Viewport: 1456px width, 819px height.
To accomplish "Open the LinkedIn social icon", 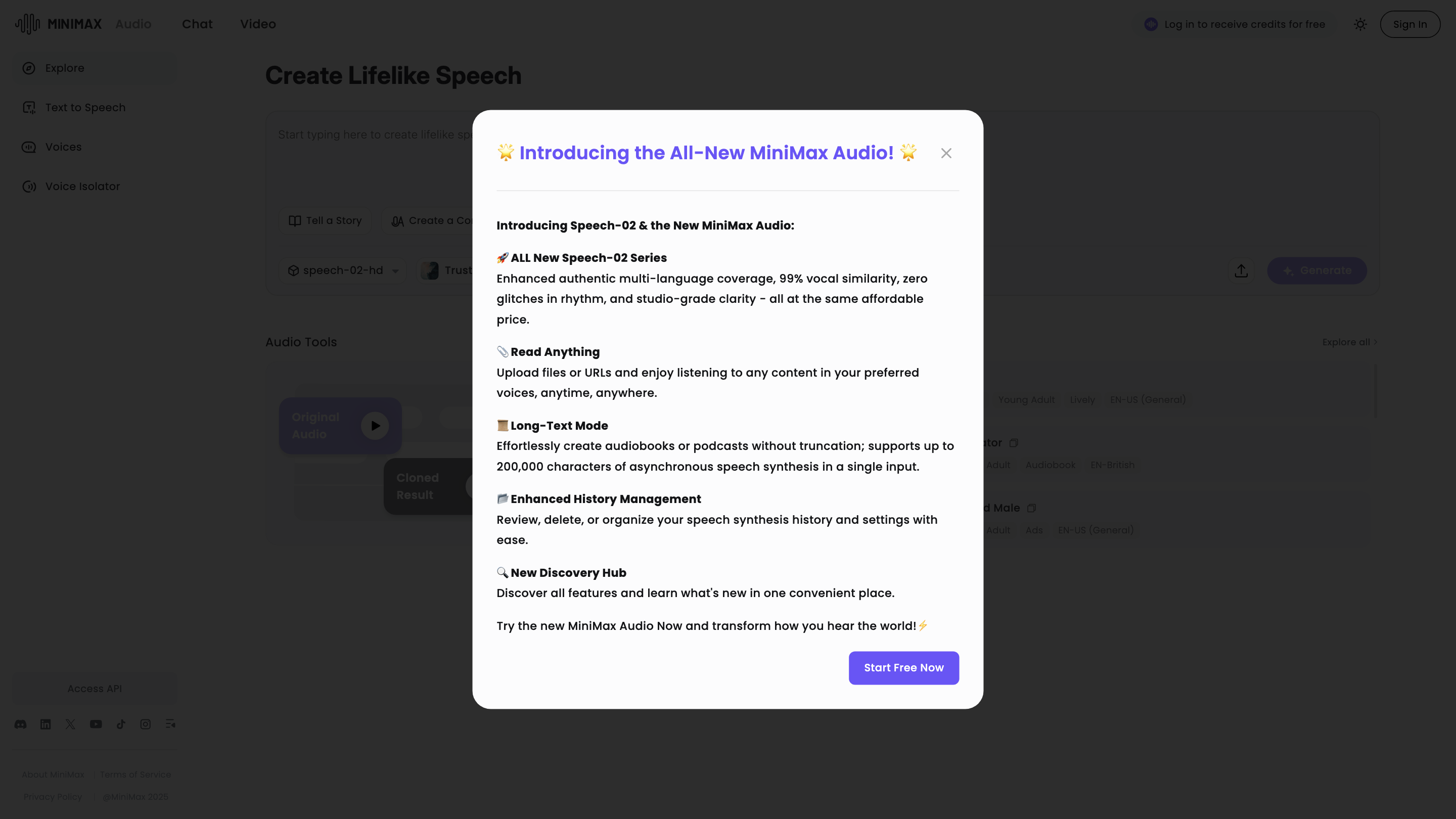I will [46, 724].
